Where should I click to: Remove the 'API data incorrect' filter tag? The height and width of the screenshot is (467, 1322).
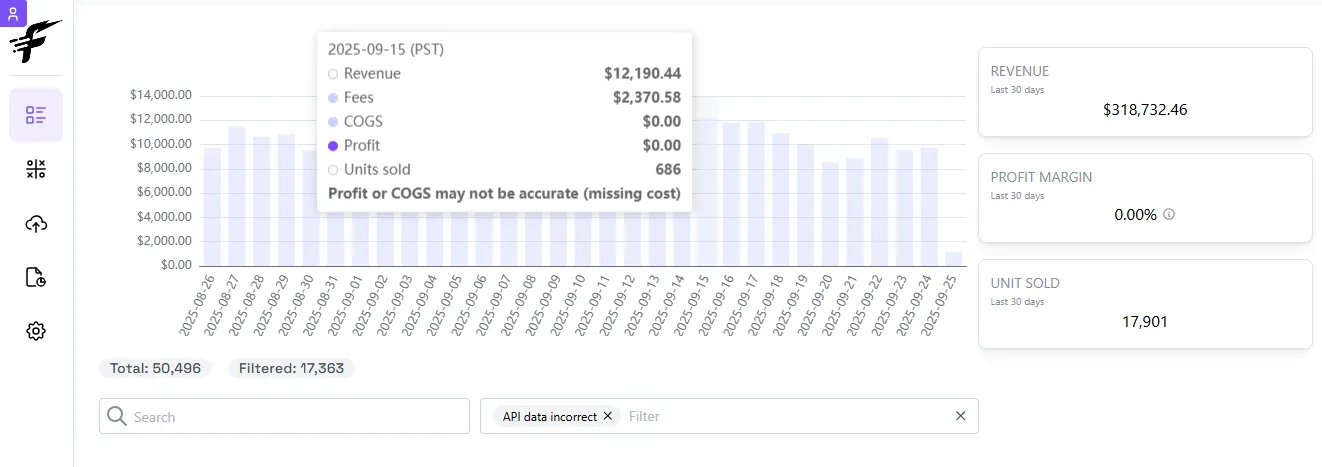pos(607,416)
